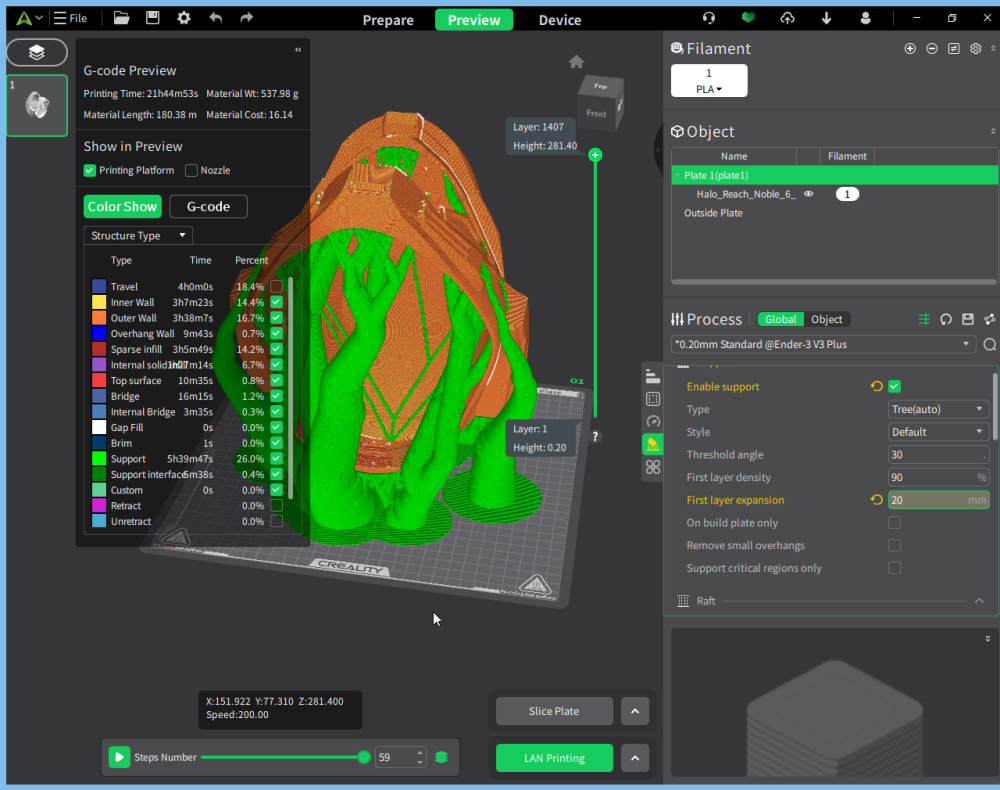Play the steps animation
Viewport: 1000px width, 790px height.
point(119,757)
